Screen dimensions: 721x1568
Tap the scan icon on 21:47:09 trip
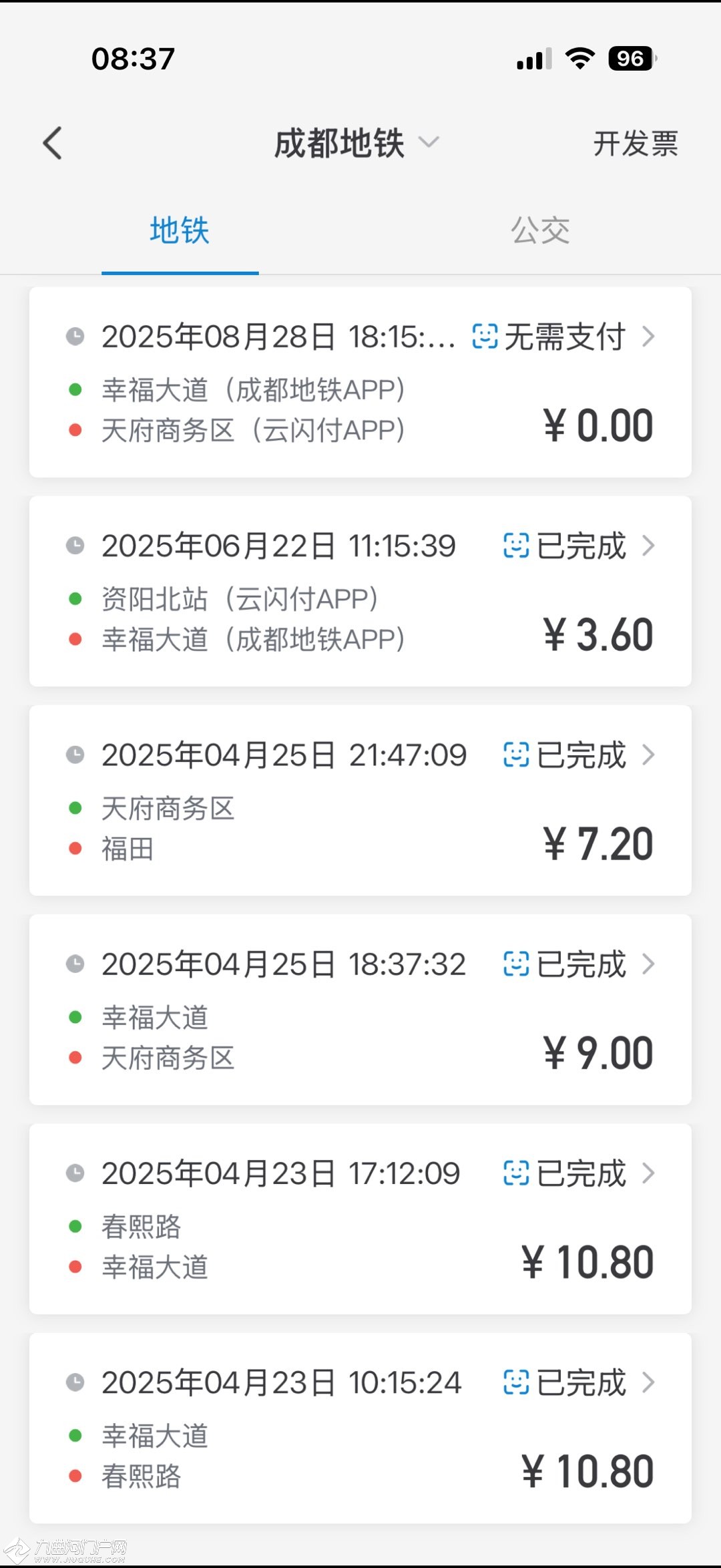[516, 755]
